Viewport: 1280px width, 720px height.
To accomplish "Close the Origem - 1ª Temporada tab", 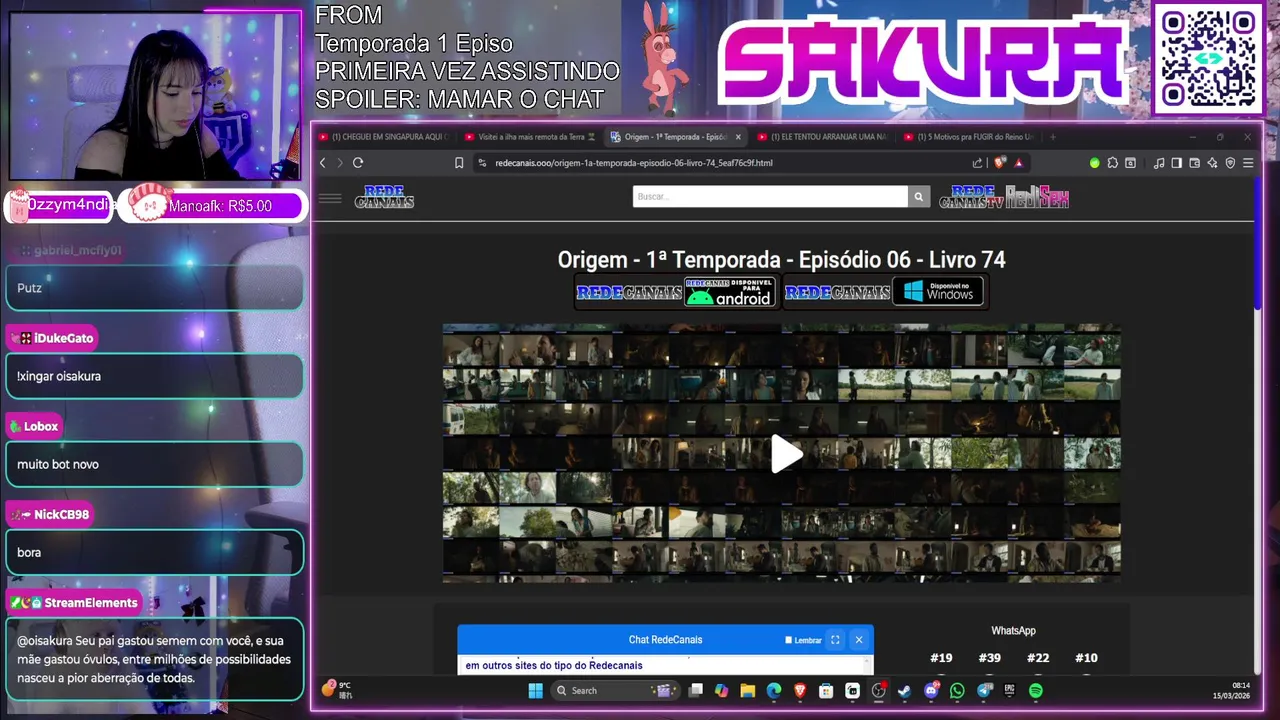I will 738,137.
